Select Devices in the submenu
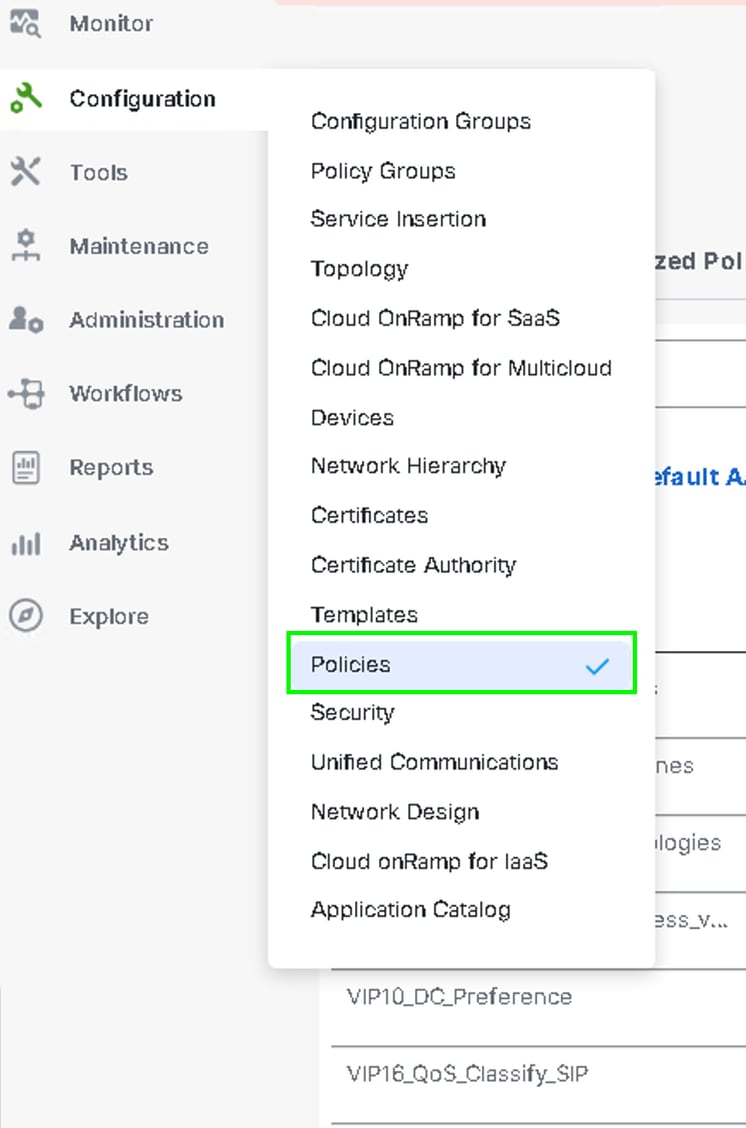 352,418
